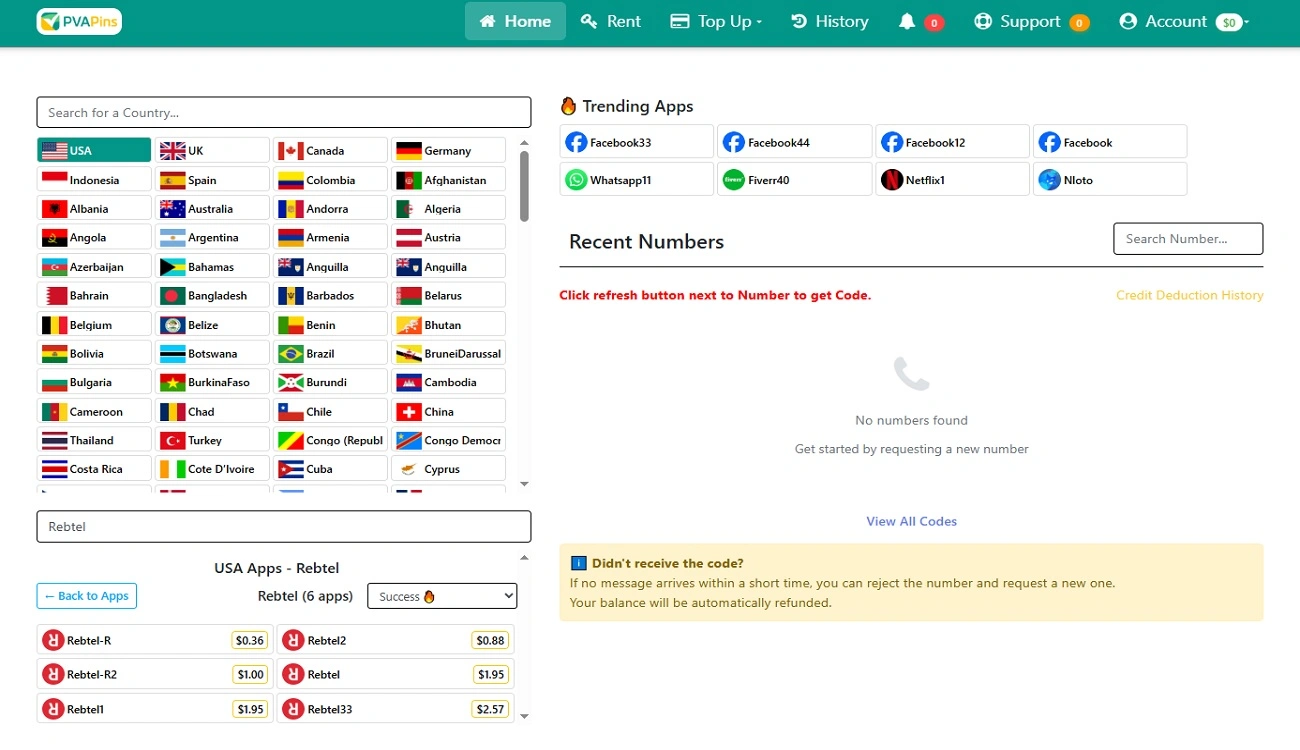Screen dimensions: 1300x750
Task: Go to the Home tab
Action: (515, 21)
